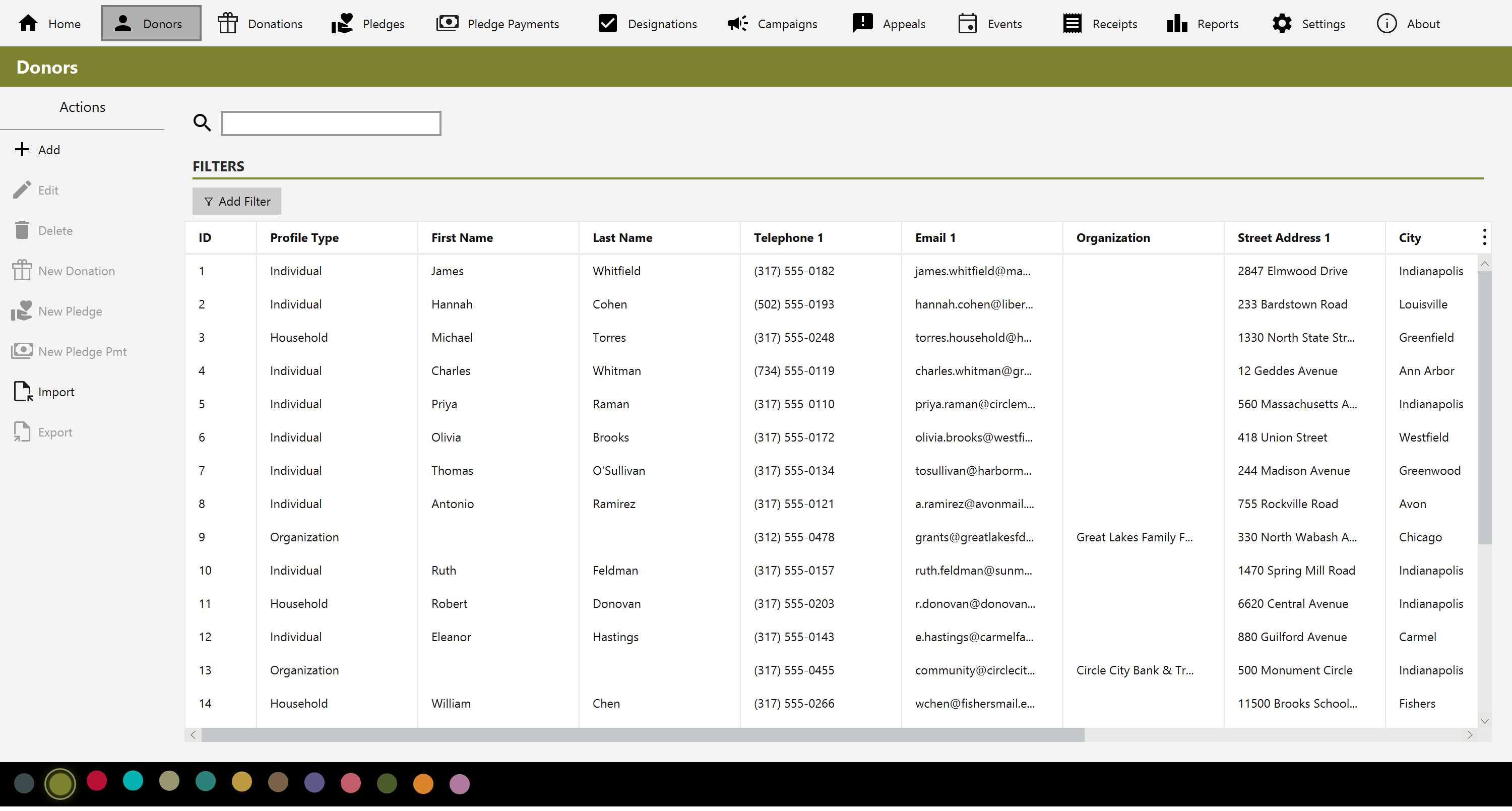The image size is (1512, 811).
Task: Click the Pledges hand-heart icon
Action: pyautogui.click(x=342, y=24)
